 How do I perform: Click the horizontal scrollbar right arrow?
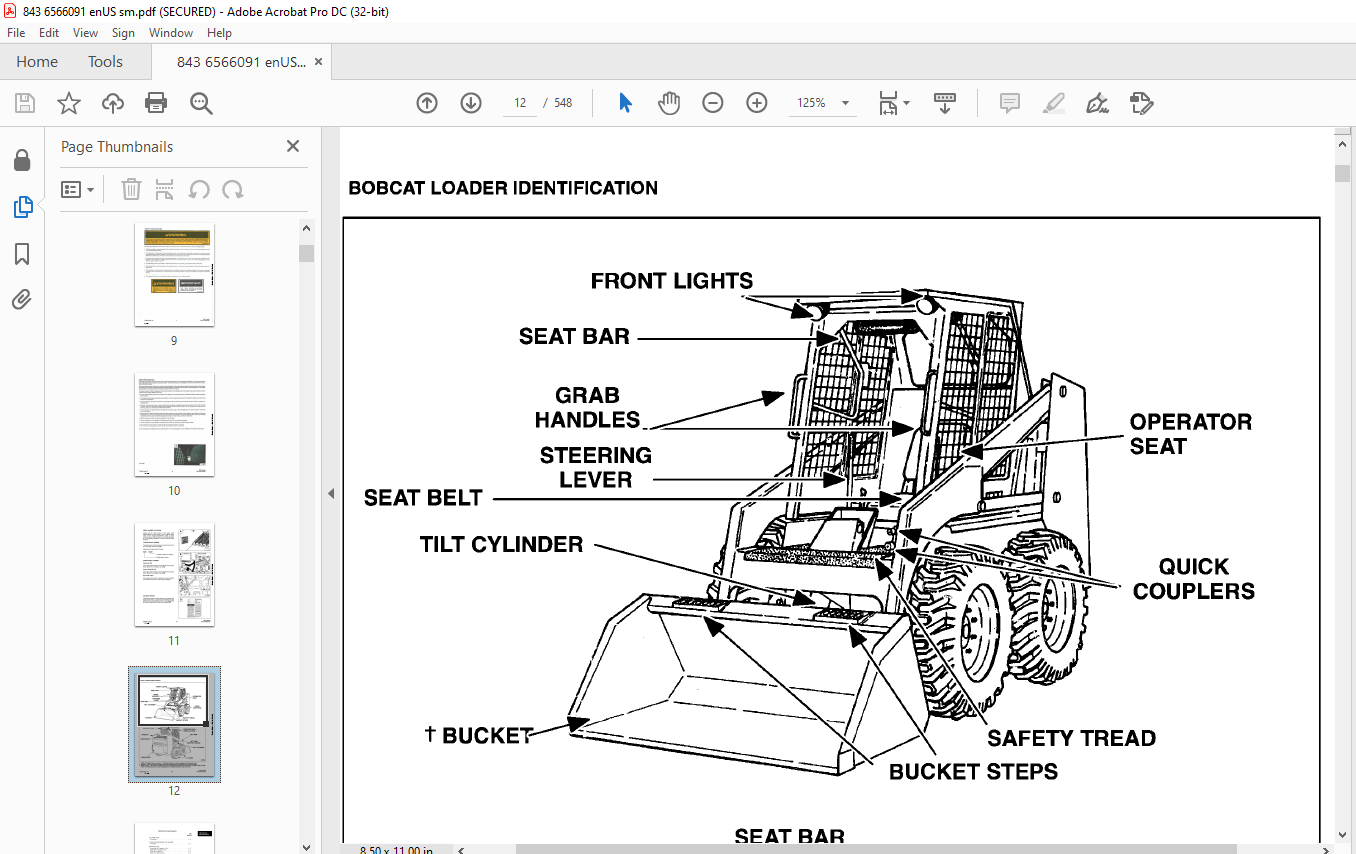(1326, 849)
